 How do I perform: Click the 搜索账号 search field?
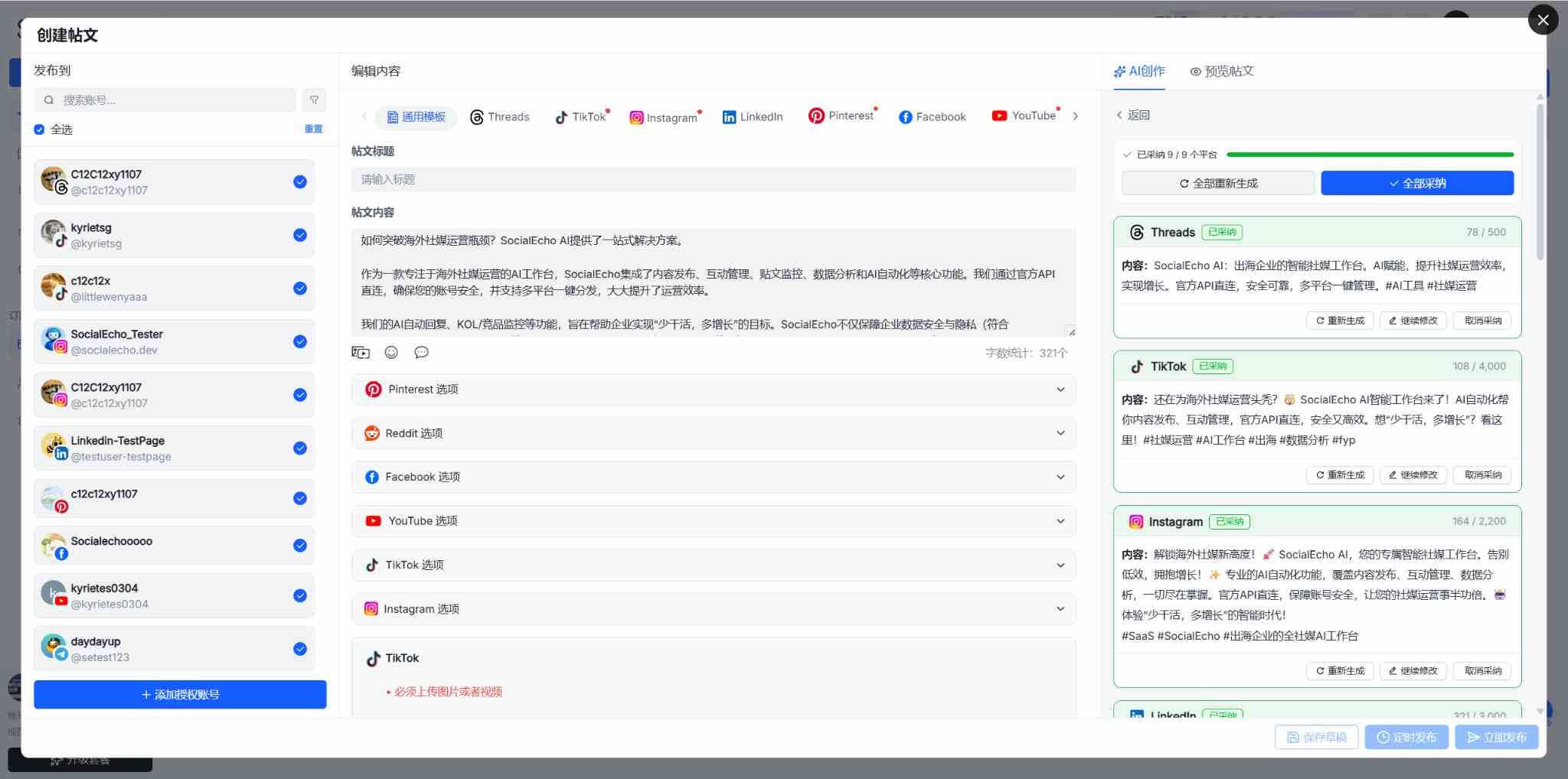[x=165, y=100]
